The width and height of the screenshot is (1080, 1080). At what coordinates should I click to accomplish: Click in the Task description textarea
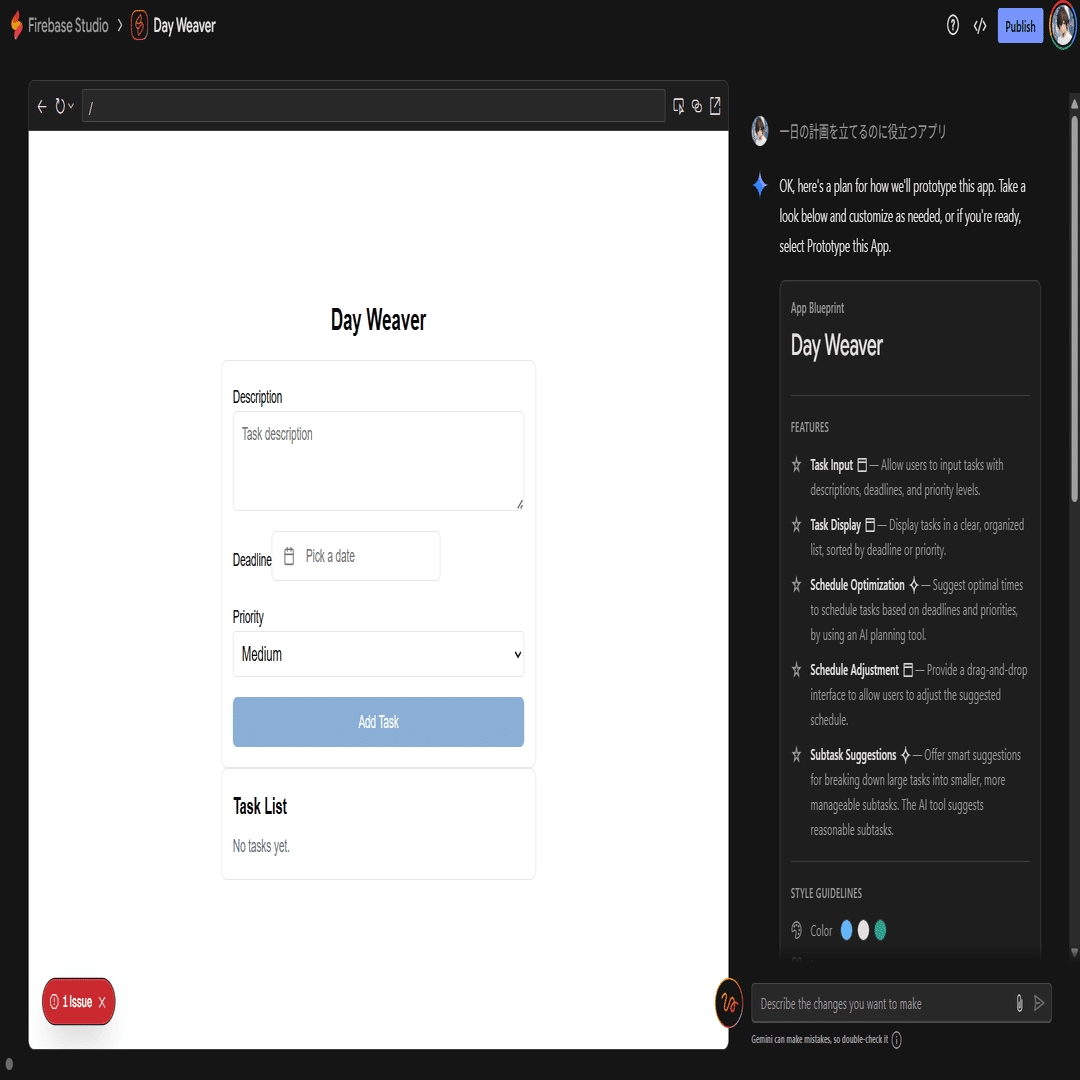click(378, 461)
